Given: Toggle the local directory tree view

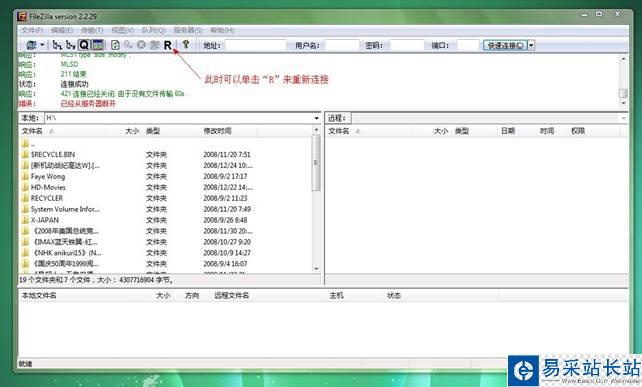Looking at the screenshot, I should tap(57, 45).
